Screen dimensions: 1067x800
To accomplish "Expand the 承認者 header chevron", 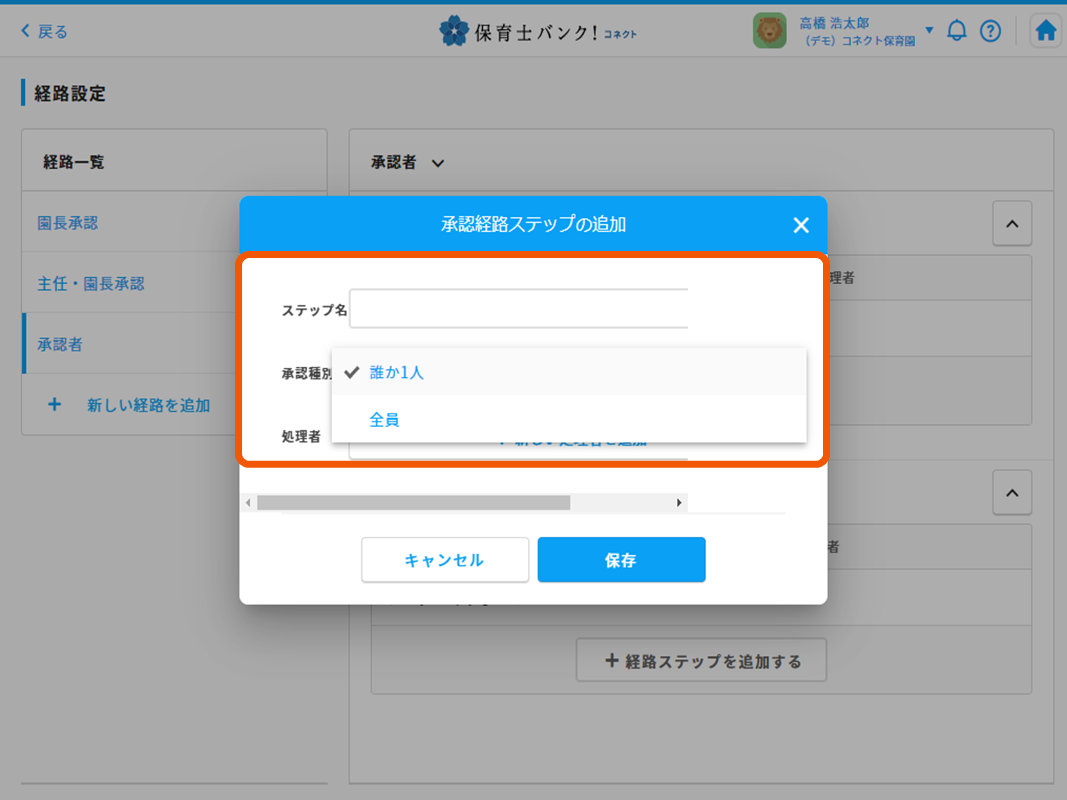I will click(x=437, y=163).
